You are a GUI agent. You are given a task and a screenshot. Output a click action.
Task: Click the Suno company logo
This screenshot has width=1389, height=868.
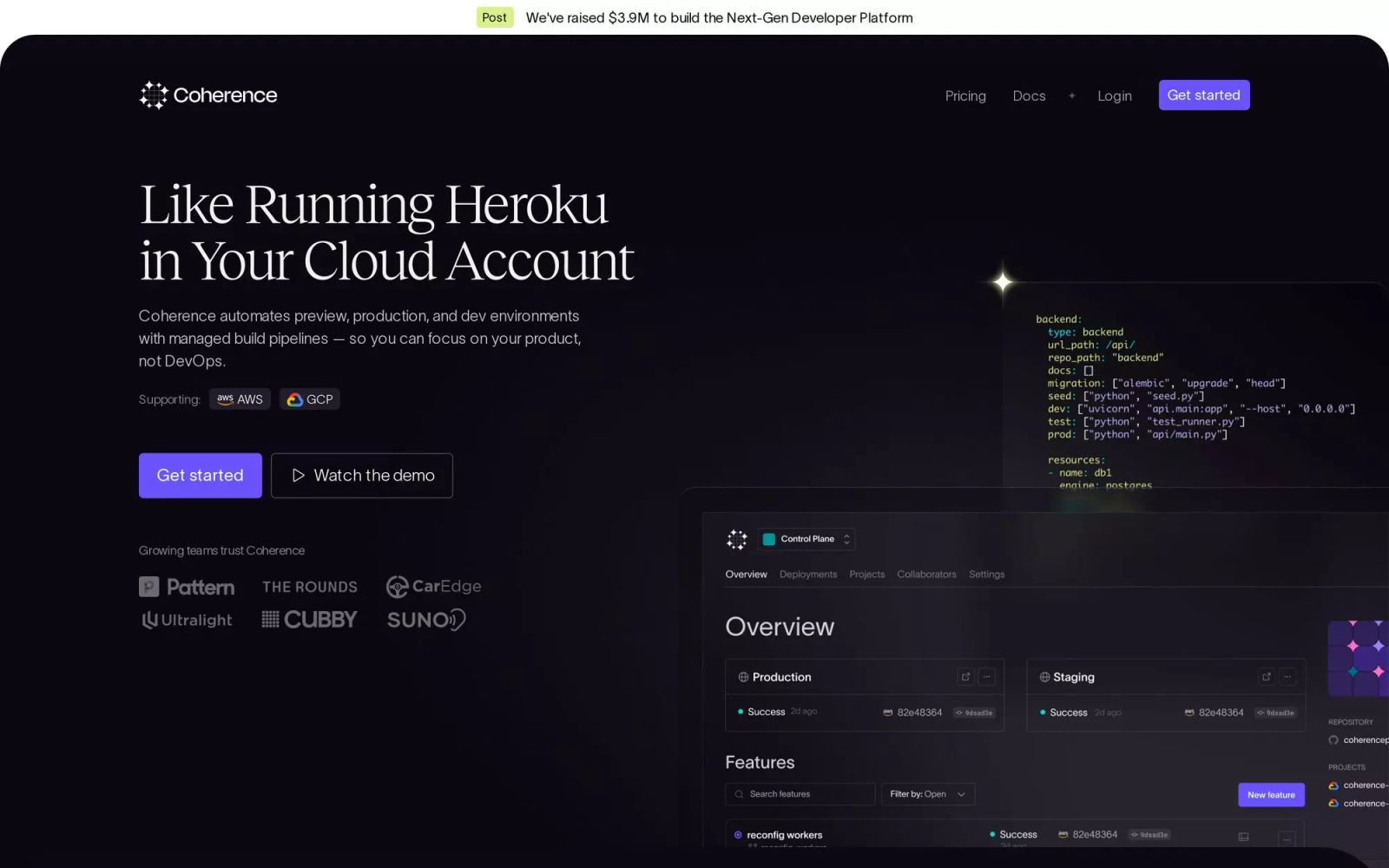426,620
